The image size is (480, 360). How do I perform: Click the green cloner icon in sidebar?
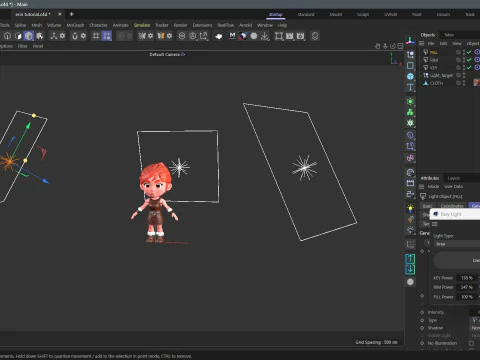click(410, 112)
